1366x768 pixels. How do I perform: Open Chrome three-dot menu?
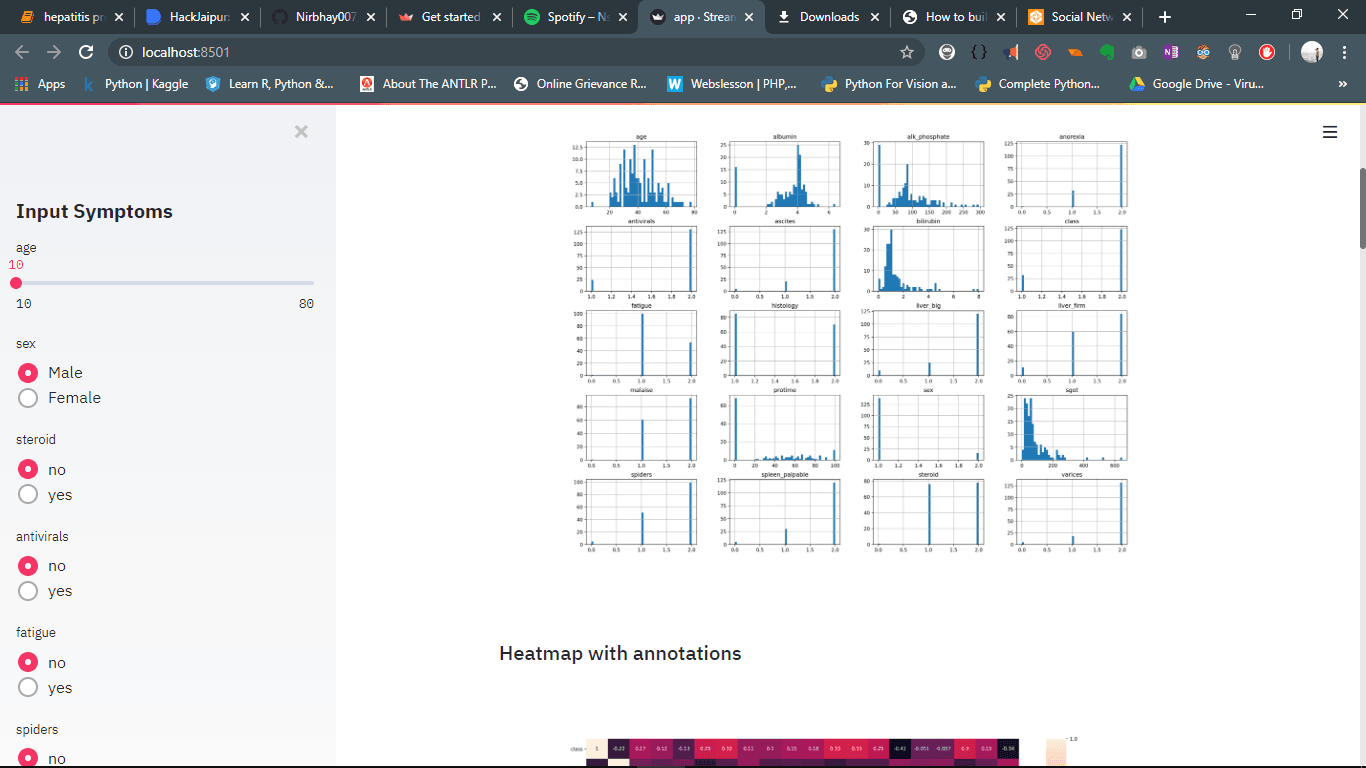click(x=1344, y=52)
